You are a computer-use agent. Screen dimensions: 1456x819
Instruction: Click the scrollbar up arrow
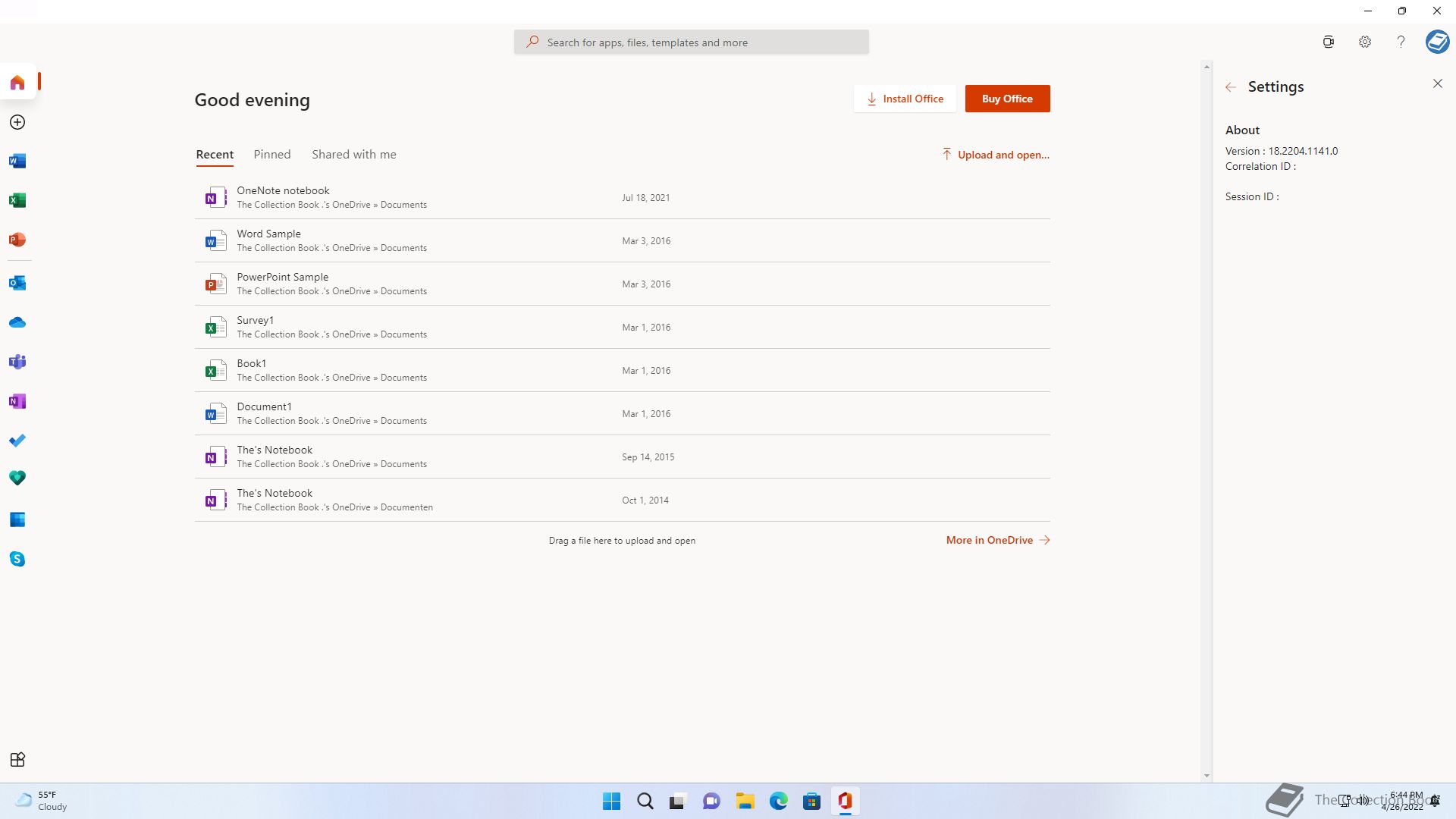click(x=1207, y=67)
